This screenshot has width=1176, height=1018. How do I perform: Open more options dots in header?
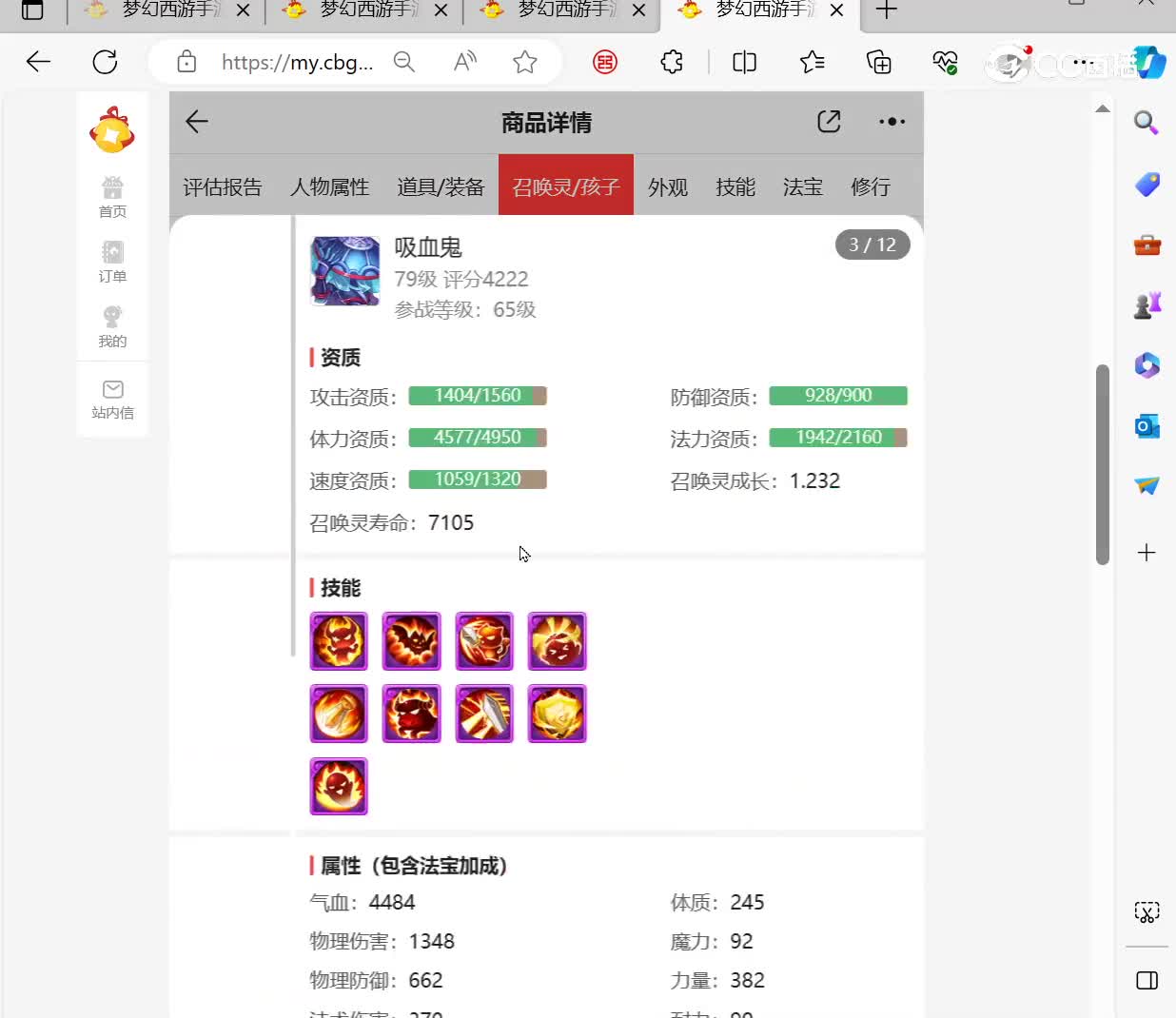pos(892,122)
